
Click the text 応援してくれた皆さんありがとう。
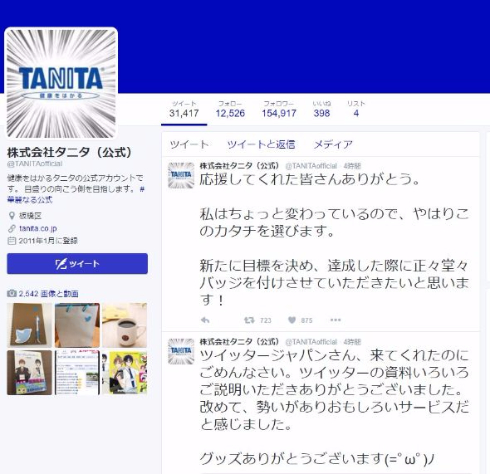coord(310,179)
